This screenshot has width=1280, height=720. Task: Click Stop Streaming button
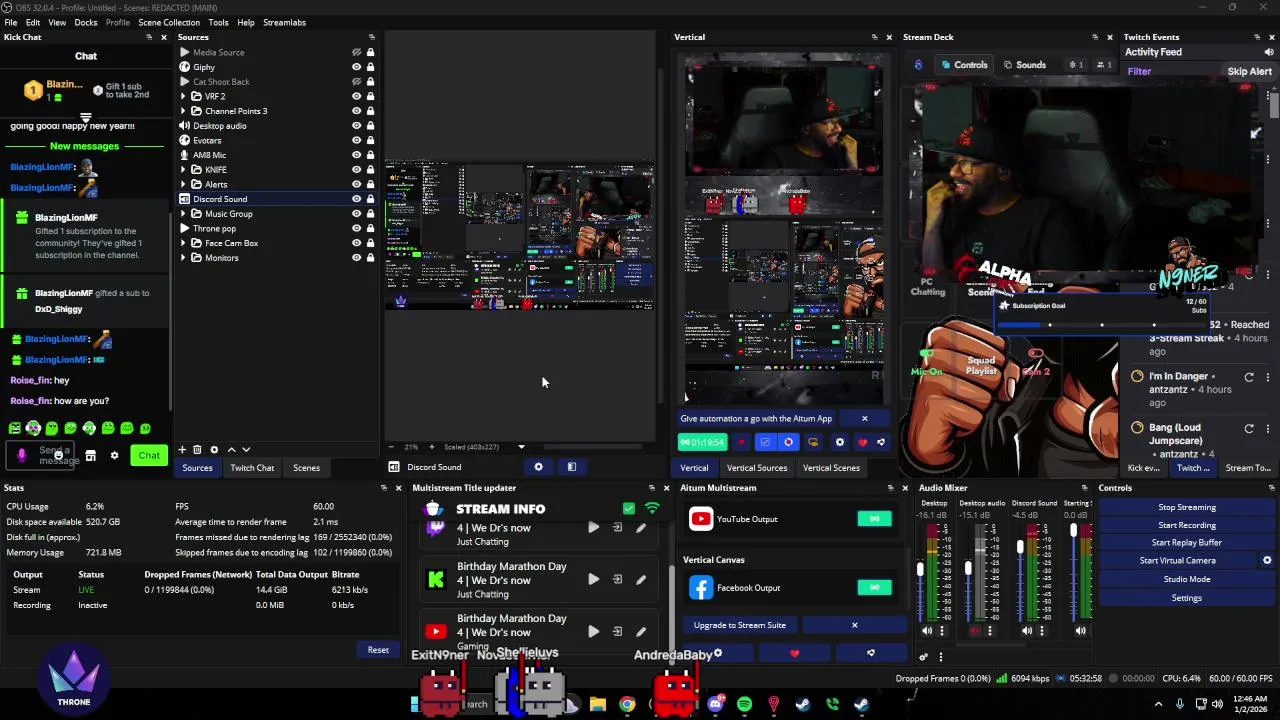1187,507
